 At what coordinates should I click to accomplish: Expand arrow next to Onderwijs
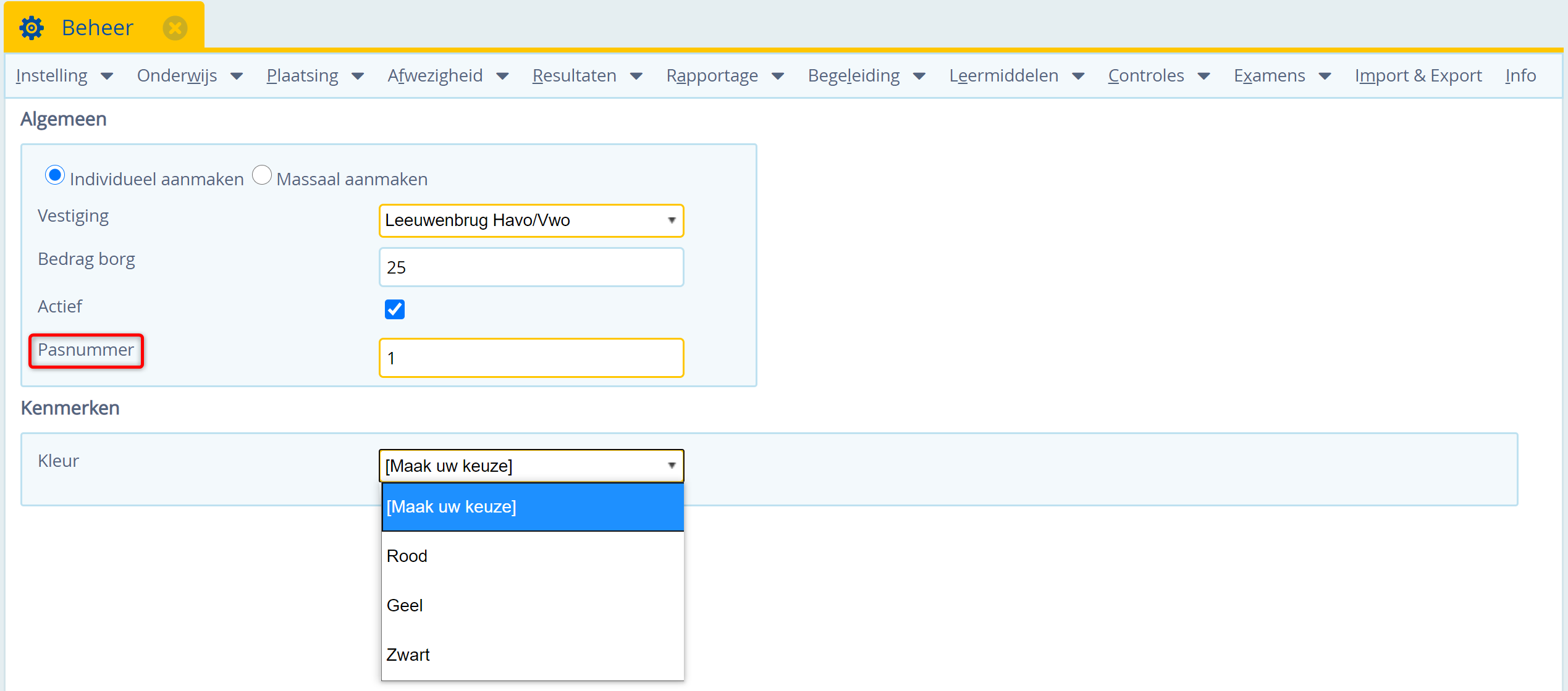tap(237, 77)
